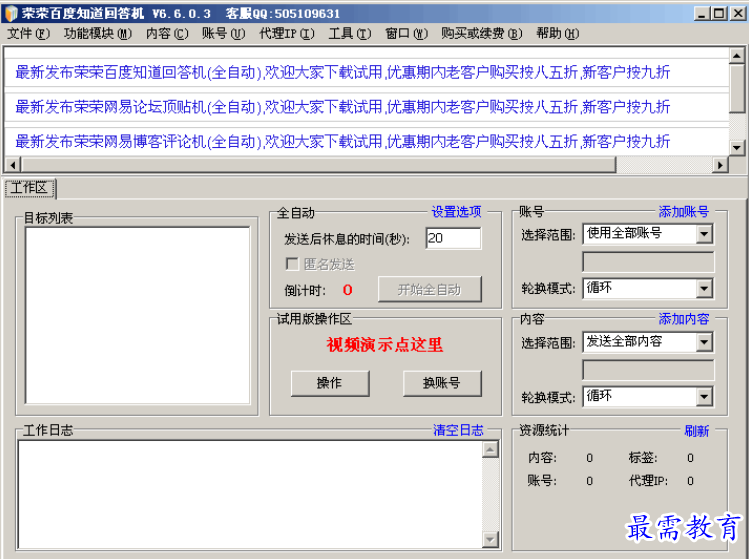Maximize the window
The image size is (749, 559).
tap(719, 13)
